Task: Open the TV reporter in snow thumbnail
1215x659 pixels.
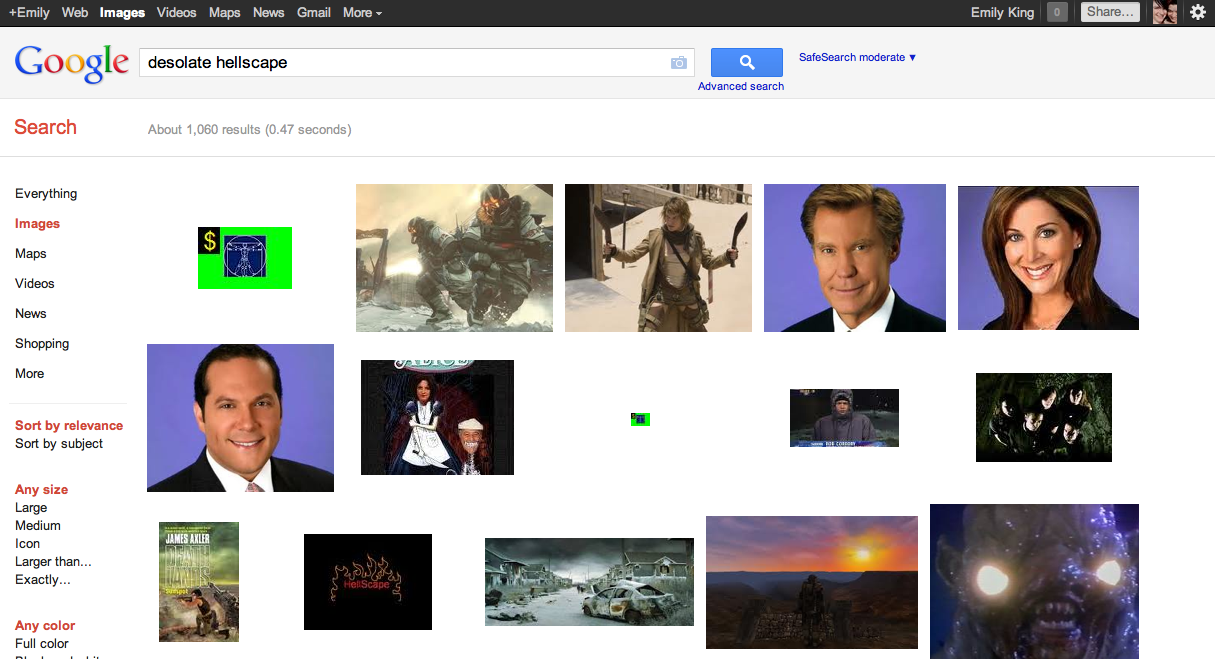Action: pos(844,418)
